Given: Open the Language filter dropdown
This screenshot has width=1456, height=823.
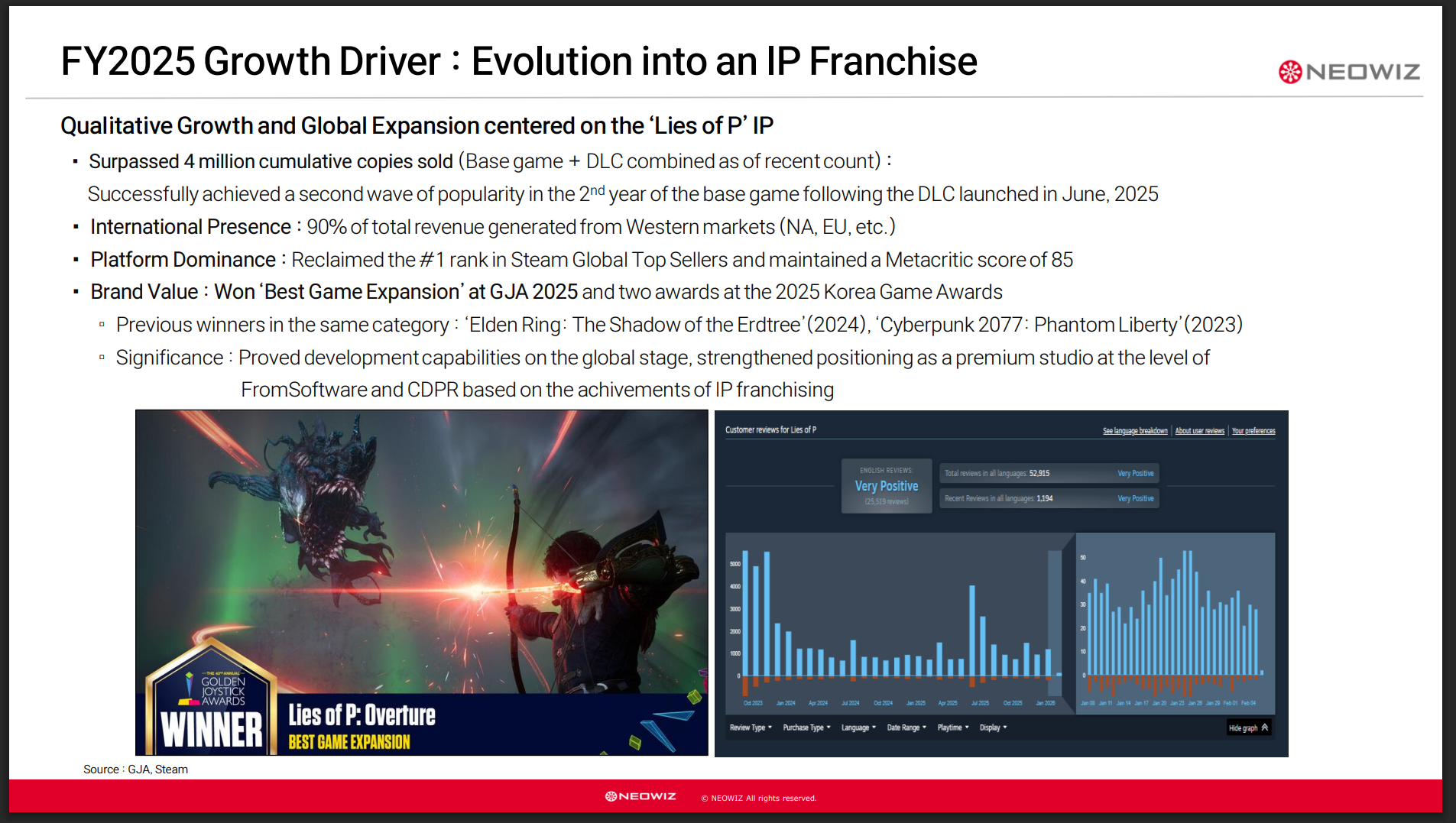Looking at the screenshot, I should 858,727.
